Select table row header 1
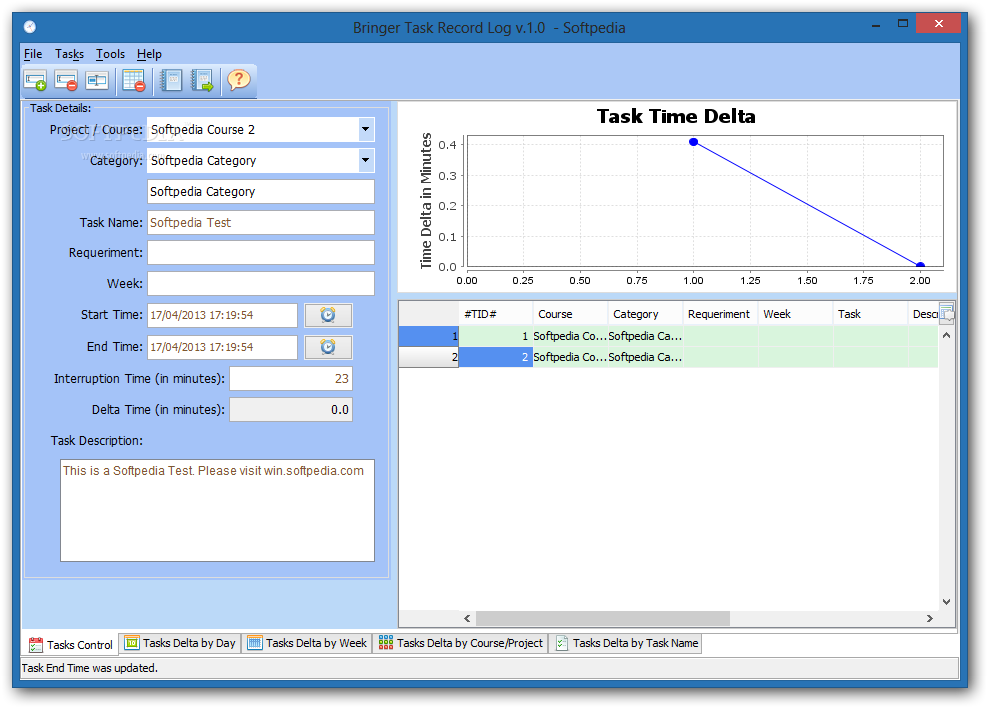This screenshot has width=988, height=708. [428, 336]
